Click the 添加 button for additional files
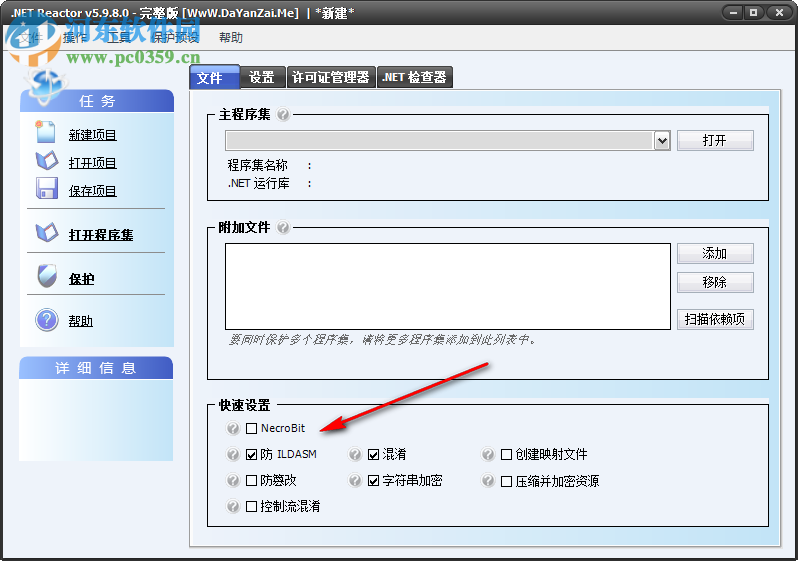 (715, 254)
